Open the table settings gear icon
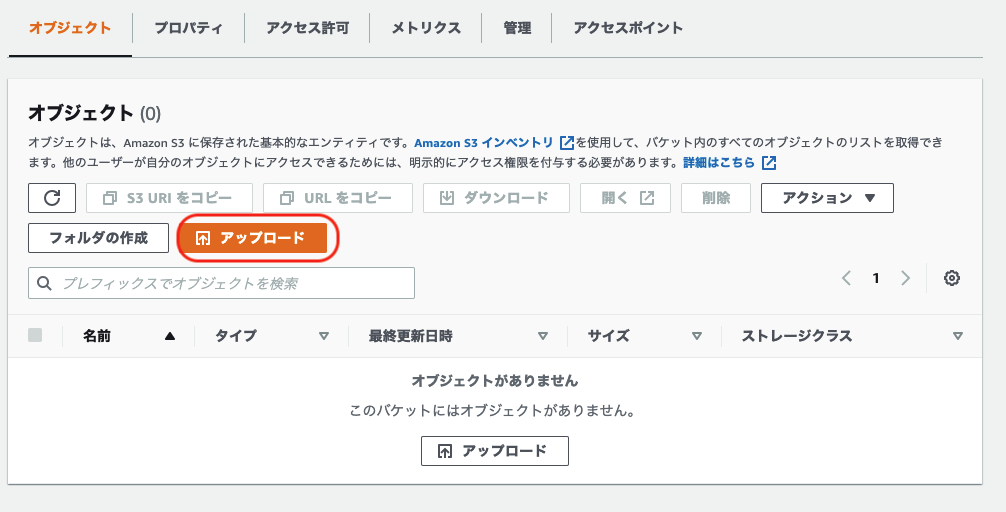 pos(952,279)
